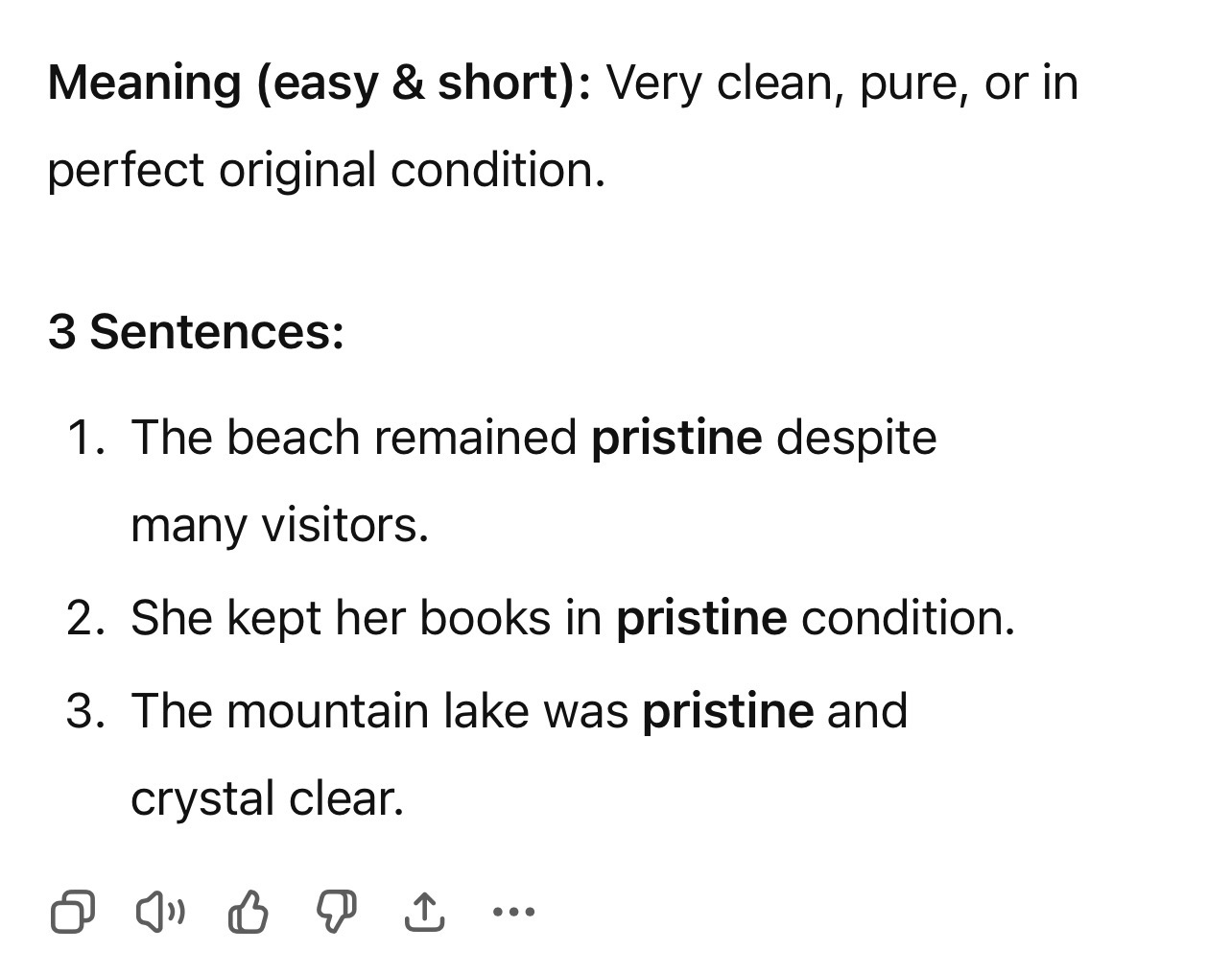
Task: Select the bold word pristine in sentence three
Action: point(728,711)
